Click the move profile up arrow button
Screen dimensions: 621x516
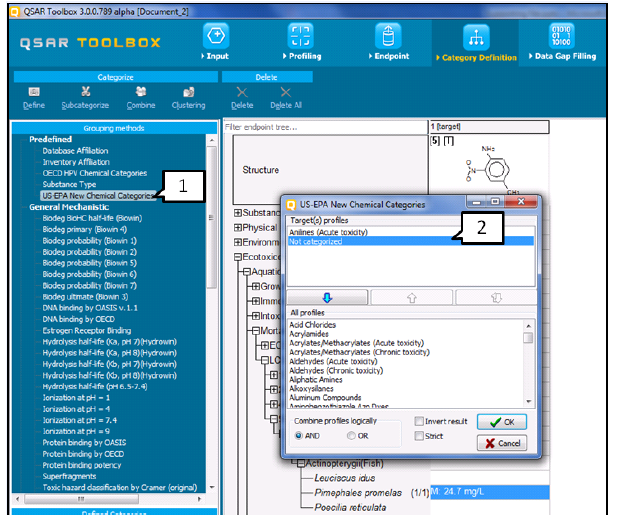[x=411, y=297]
